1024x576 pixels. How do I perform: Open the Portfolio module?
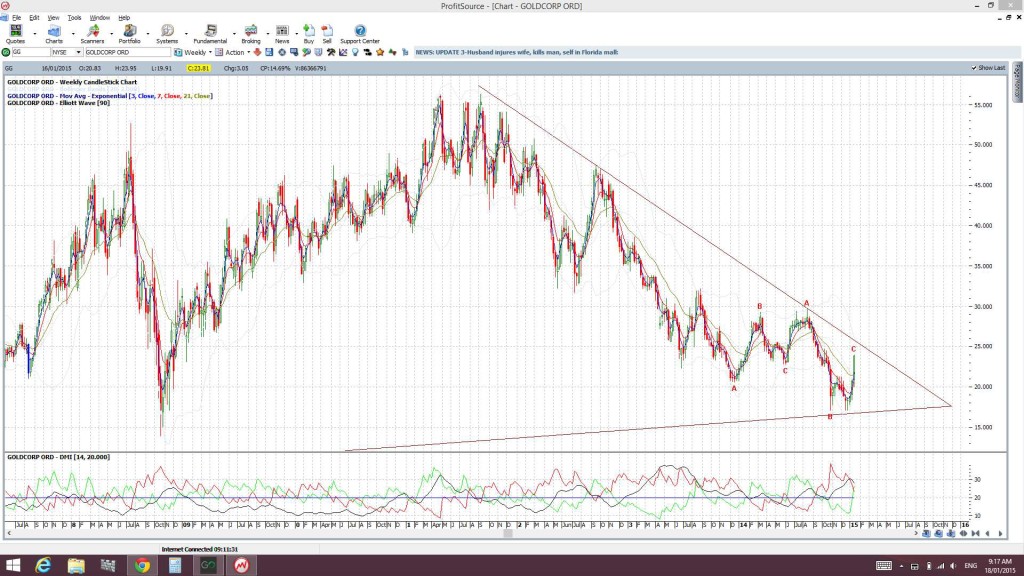(129, 34)
